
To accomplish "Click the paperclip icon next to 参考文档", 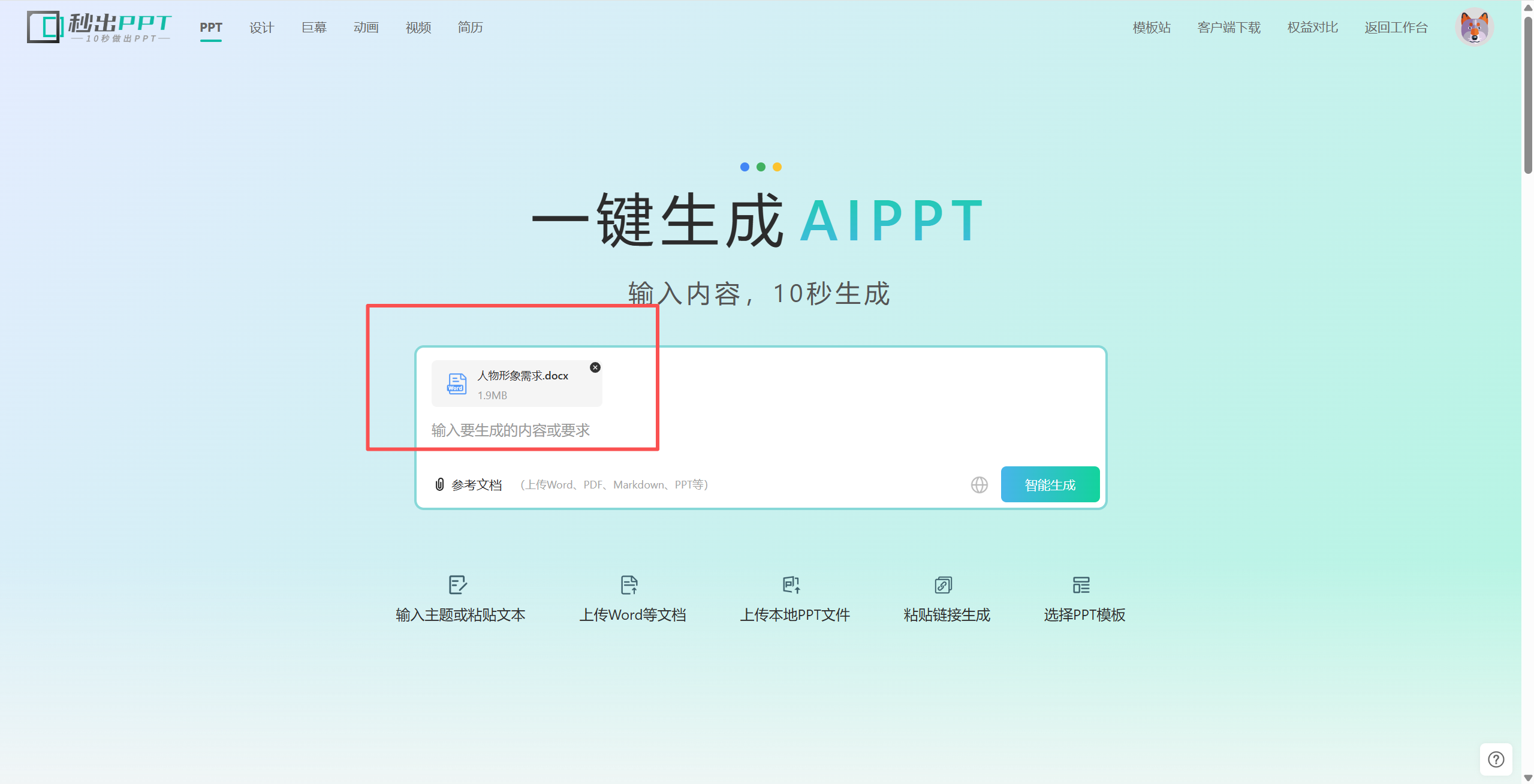I will [x=439, y=484].
